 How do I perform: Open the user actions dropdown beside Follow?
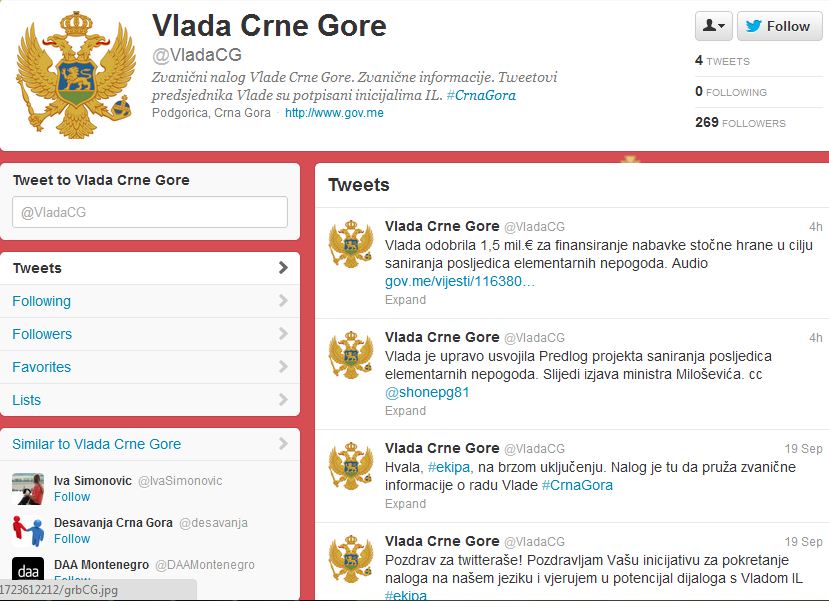coord(713,26)
